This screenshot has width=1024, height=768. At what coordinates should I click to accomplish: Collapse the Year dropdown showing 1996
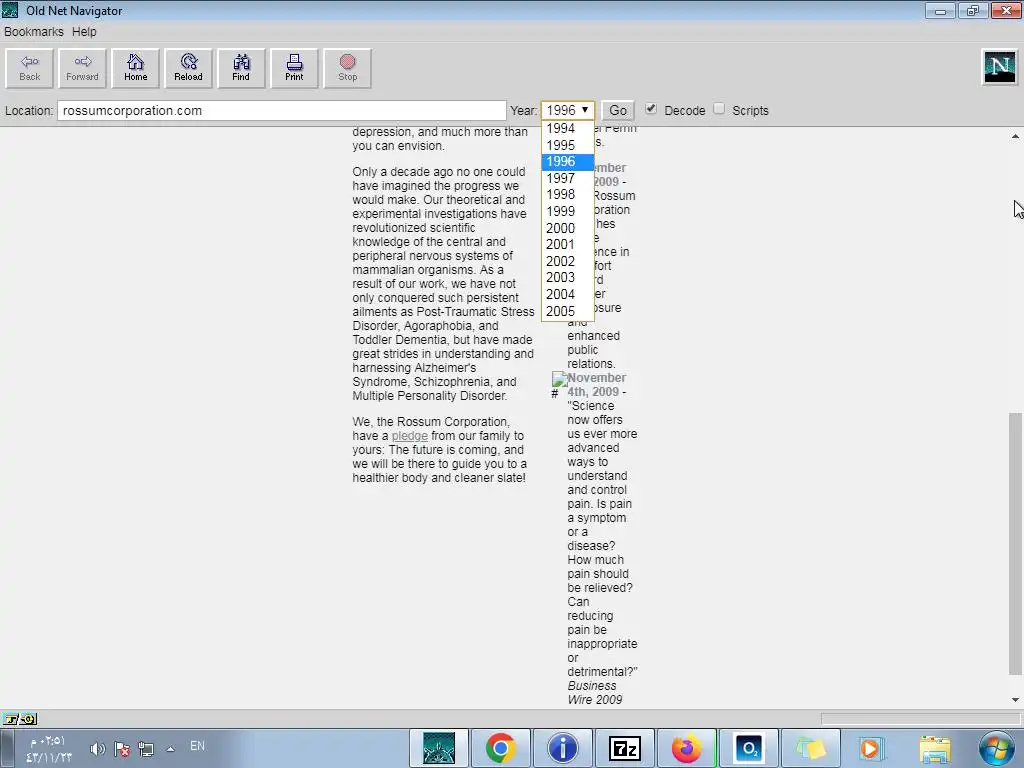[568, 110]
